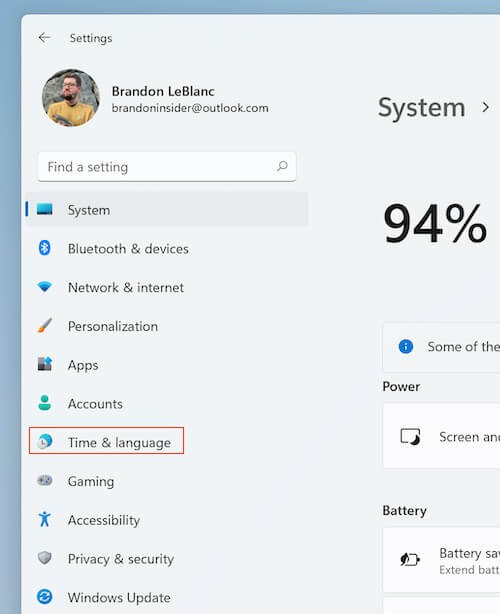This screenshot has height=614, width=500.
Task: Click the Time & language globe-clock icon
Action: point(45,441)
